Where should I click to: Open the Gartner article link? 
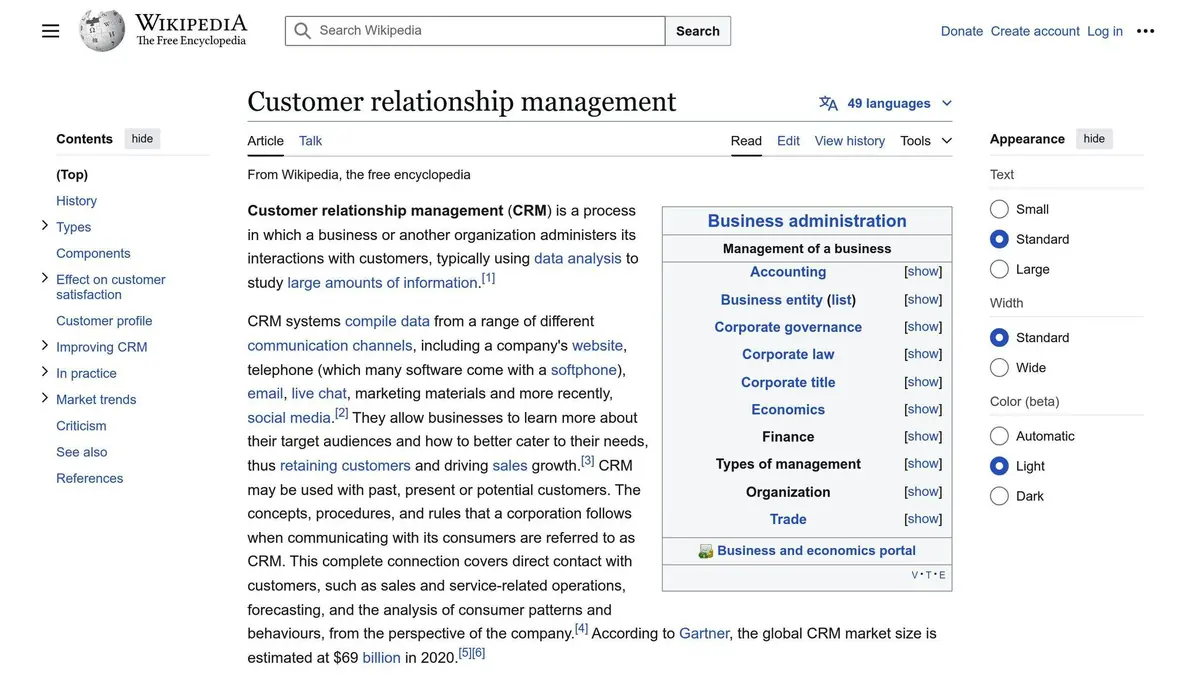pos(704,633)
